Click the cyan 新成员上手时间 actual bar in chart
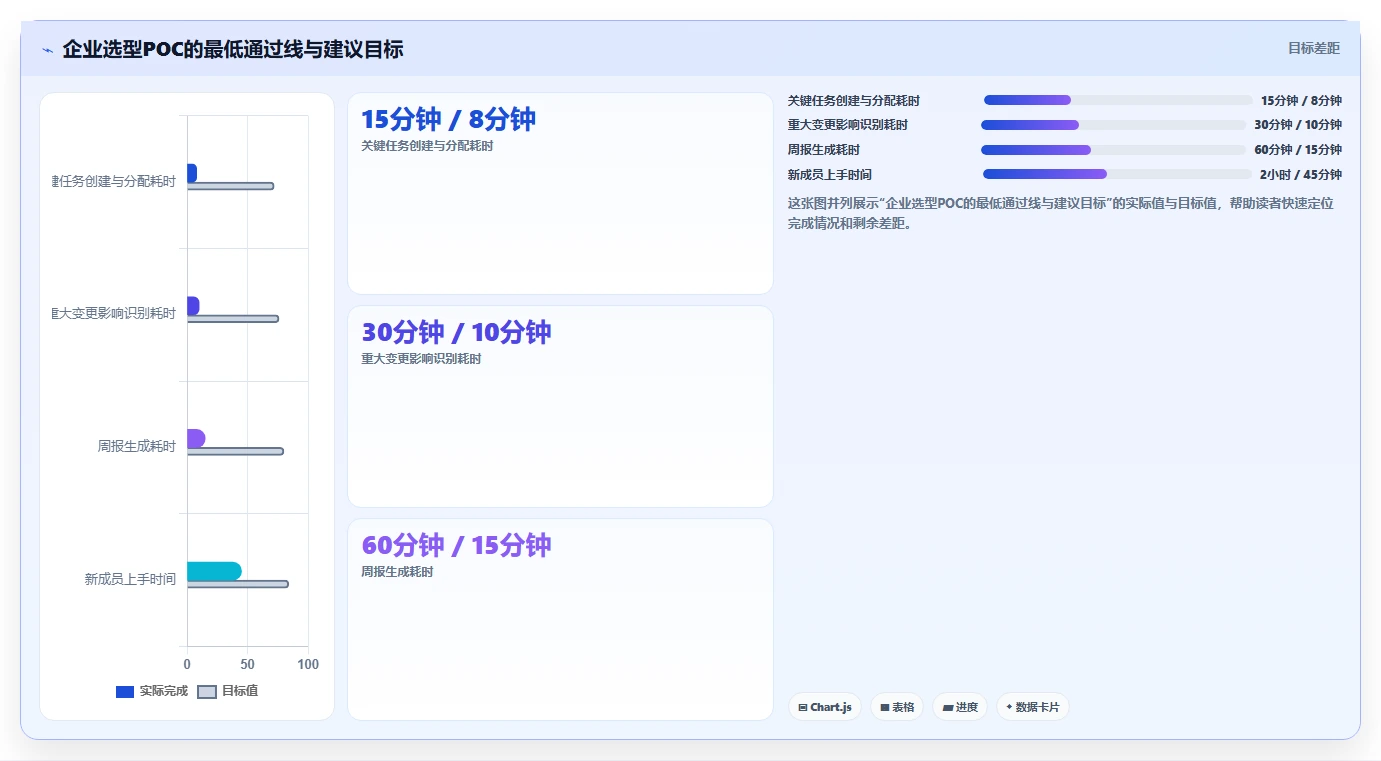Screen dimensions: 1381x761 click(x=214, y=571)
